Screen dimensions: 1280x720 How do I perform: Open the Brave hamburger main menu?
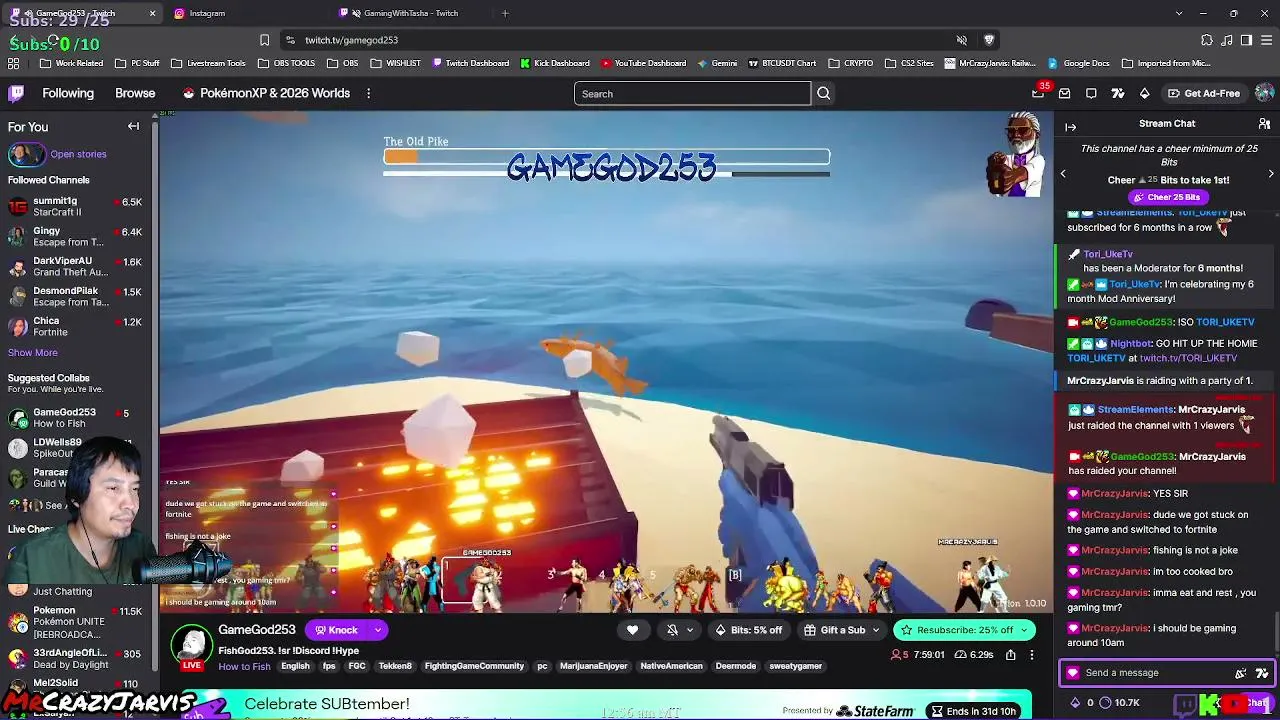tap(1265, 40)
